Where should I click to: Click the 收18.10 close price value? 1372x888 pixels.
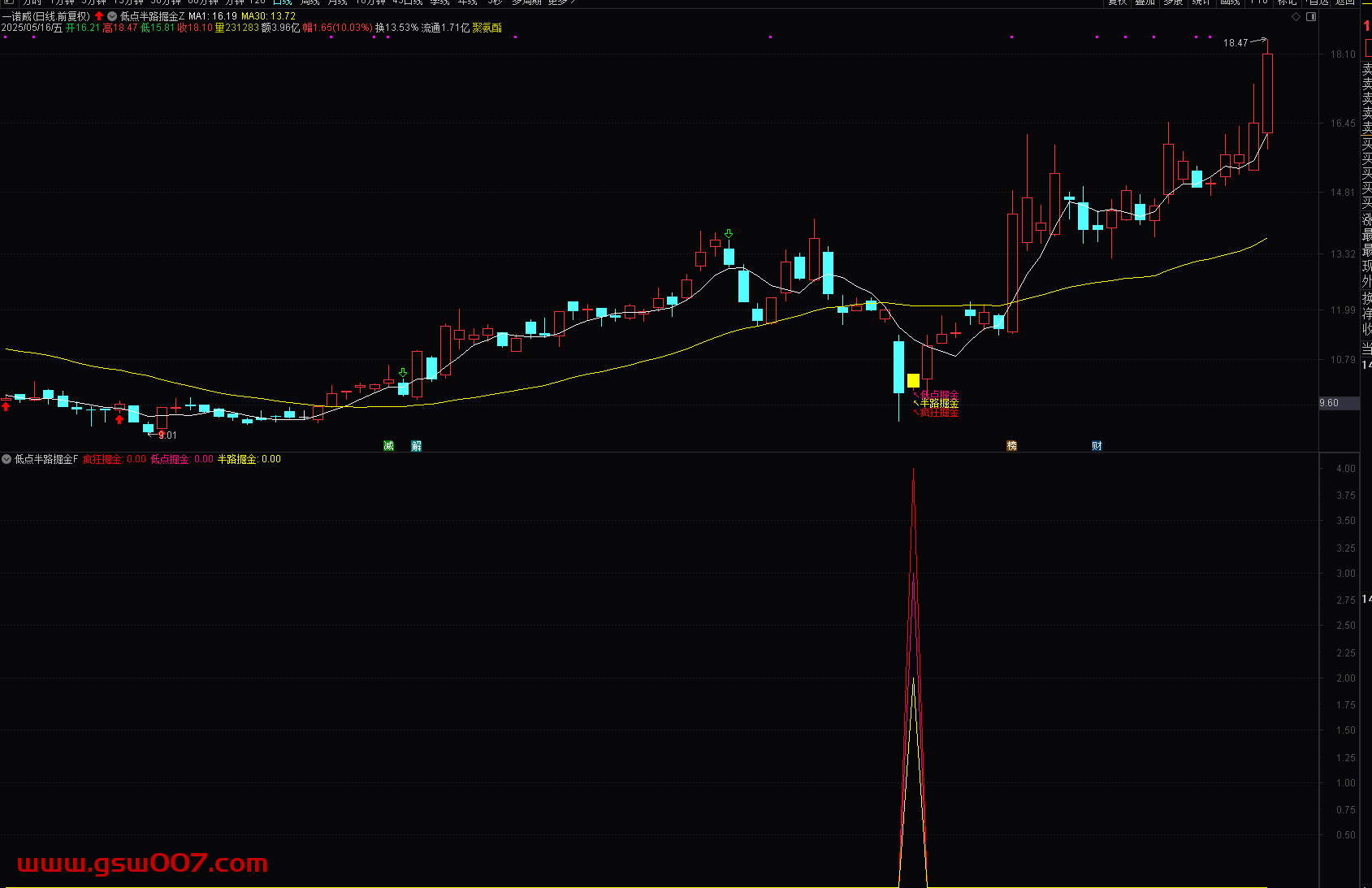click(x=195, y=28)
